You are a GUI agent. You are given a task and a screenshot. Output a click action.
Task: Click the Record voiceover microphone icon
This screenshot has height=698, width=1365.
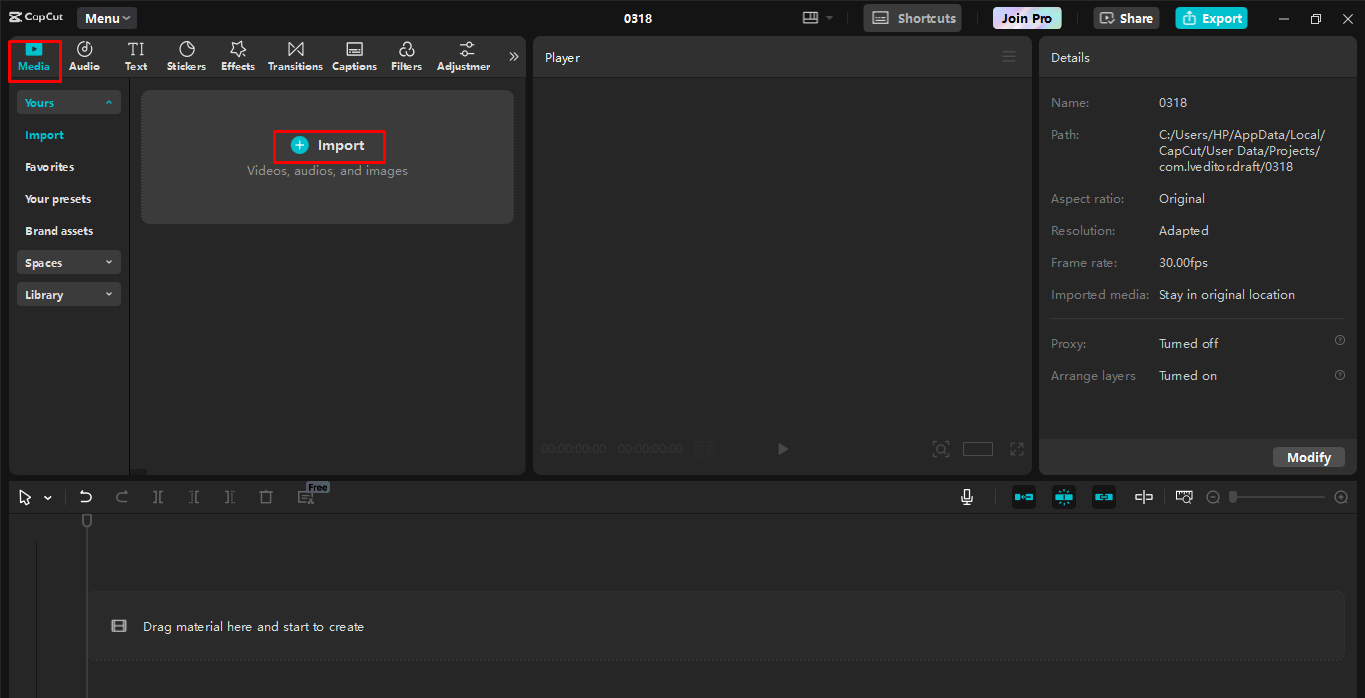(x=967, y=497)
